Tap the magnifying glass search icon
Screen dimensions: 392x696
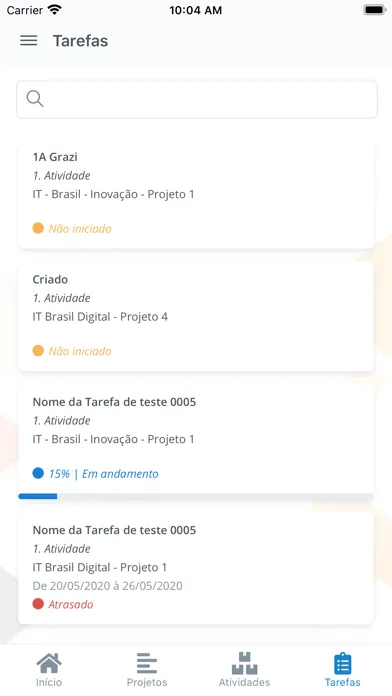[x=35, y=99]
